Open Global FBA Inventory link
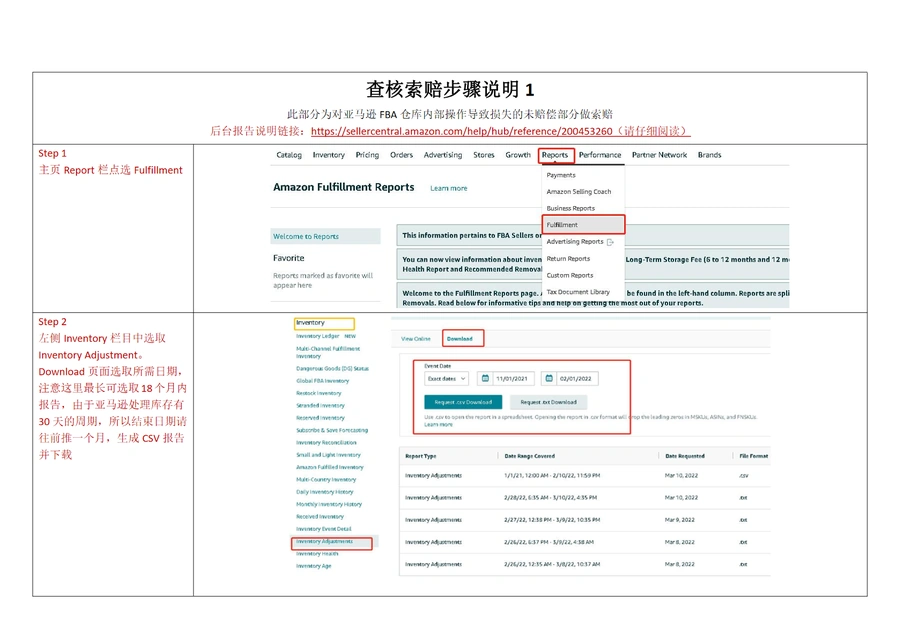900x636 pixels. click(x=323, y=381)
